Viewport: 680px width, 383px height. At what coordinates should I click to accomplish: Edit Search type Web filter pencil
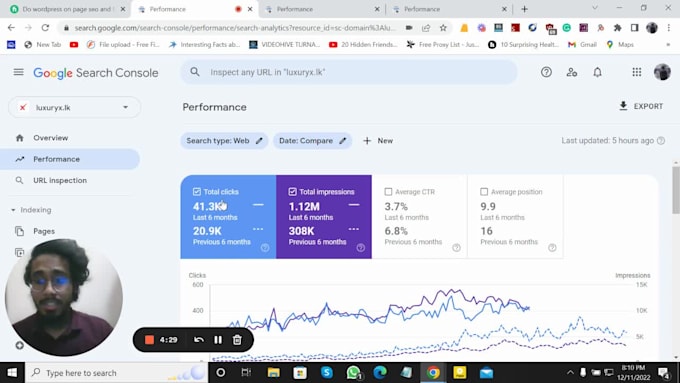tap(259, 141)
